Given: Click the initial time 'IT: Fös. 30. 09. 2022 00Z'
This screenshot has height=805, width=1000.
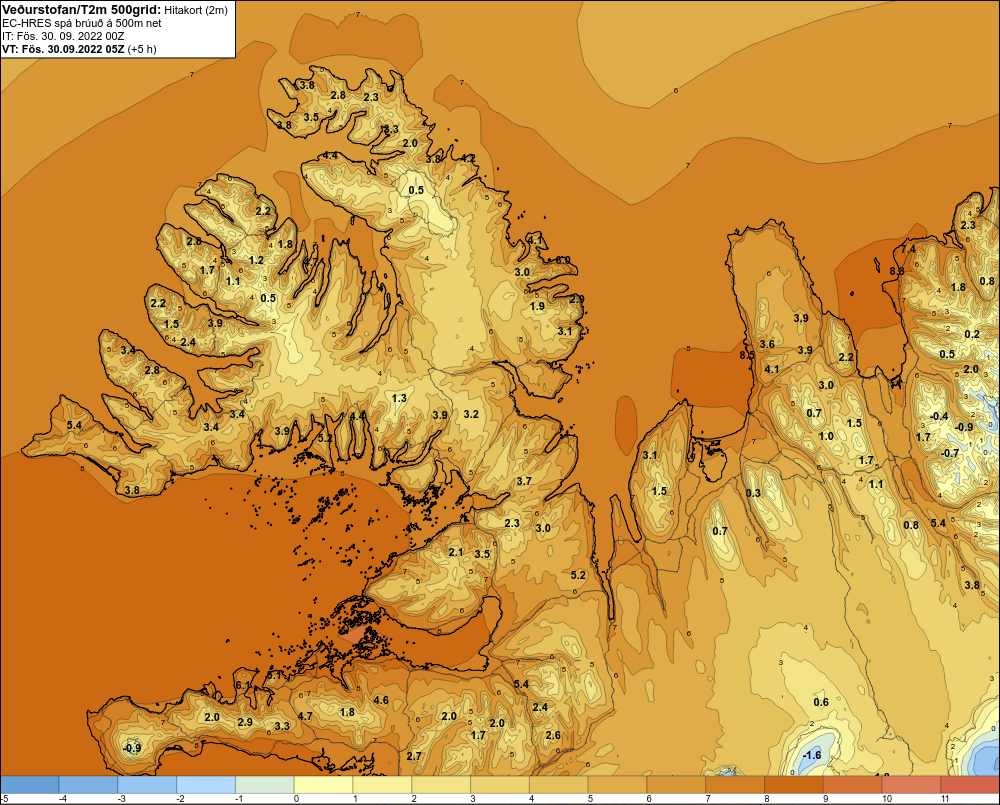Looking at the screenshot, I should click(x=63, y=36).
